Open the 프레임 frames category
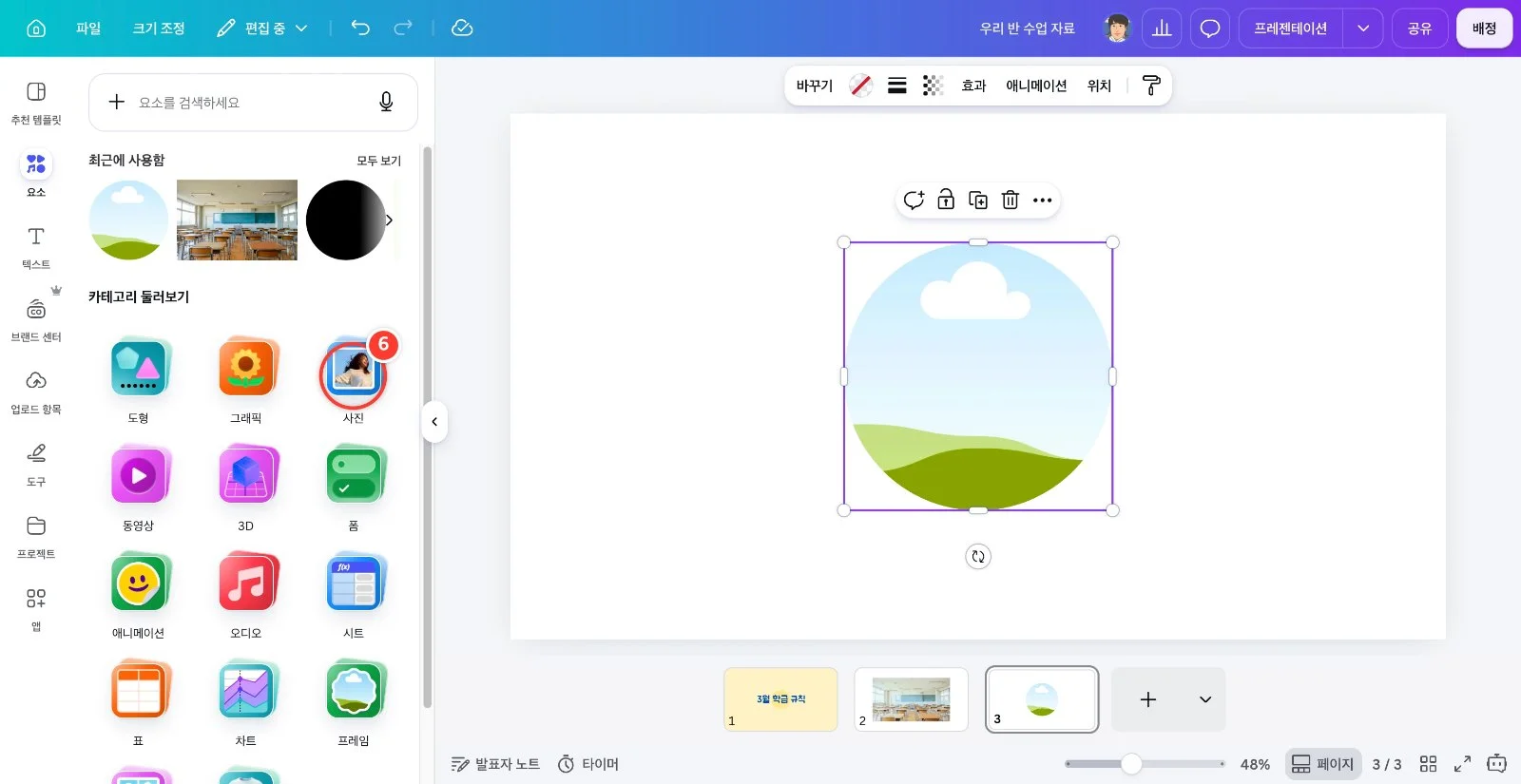The image size is (1521, 784). (354, 703)
